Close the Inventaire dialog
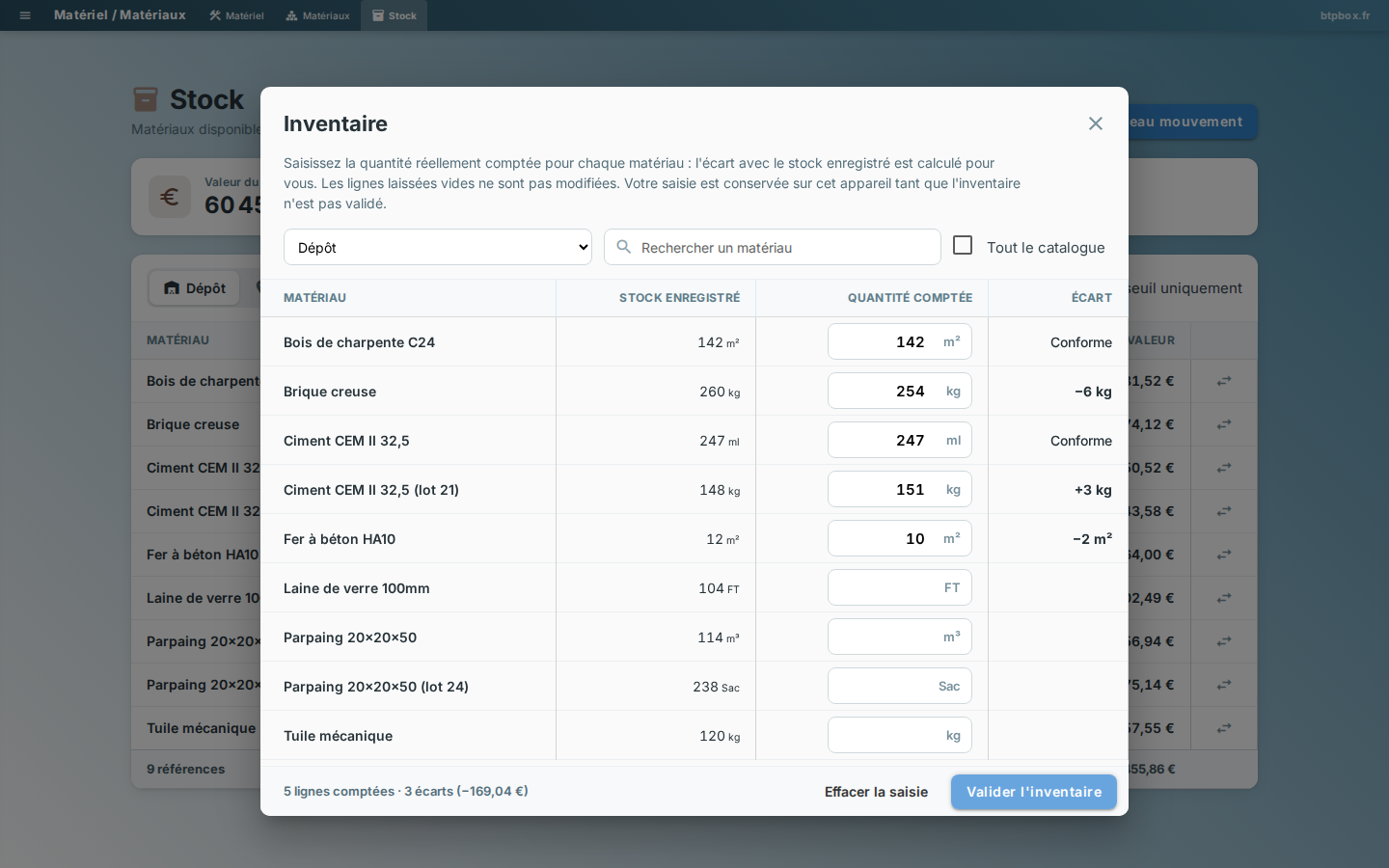 click(x=1096, y=123)
